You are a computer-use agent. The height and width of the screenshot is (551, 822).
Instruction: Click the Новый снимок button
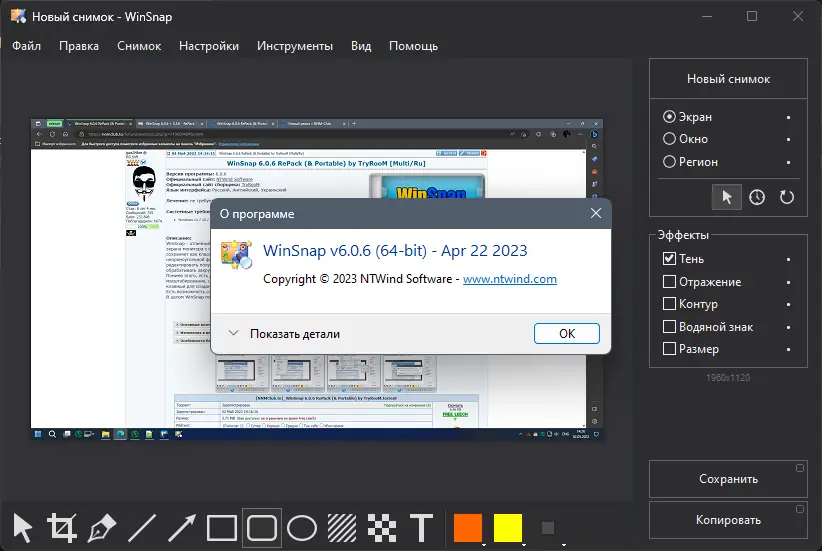[728, 79]
